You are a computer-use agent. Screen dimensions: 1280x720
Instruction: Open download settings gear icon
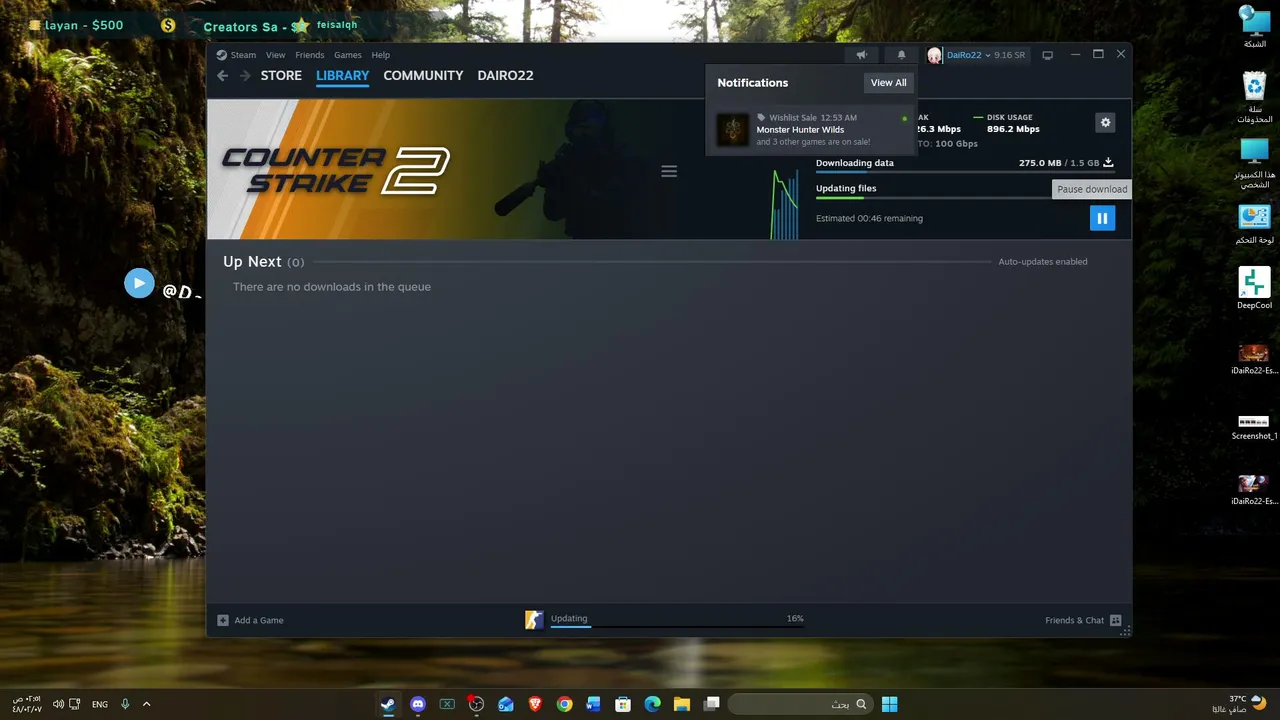(1105, 122)
